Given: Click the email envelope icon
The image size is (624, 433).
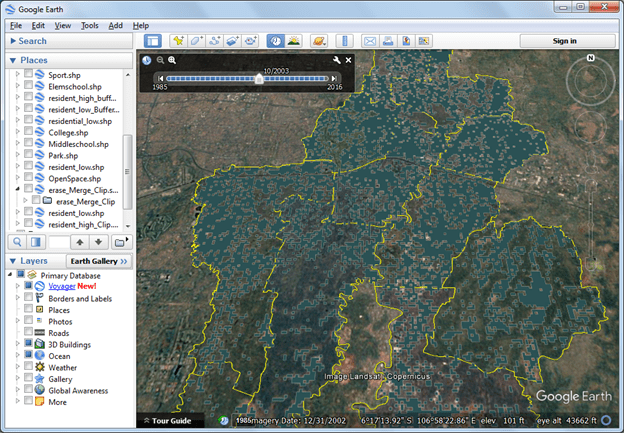Looking at the screenshot, I should [370, 41].
